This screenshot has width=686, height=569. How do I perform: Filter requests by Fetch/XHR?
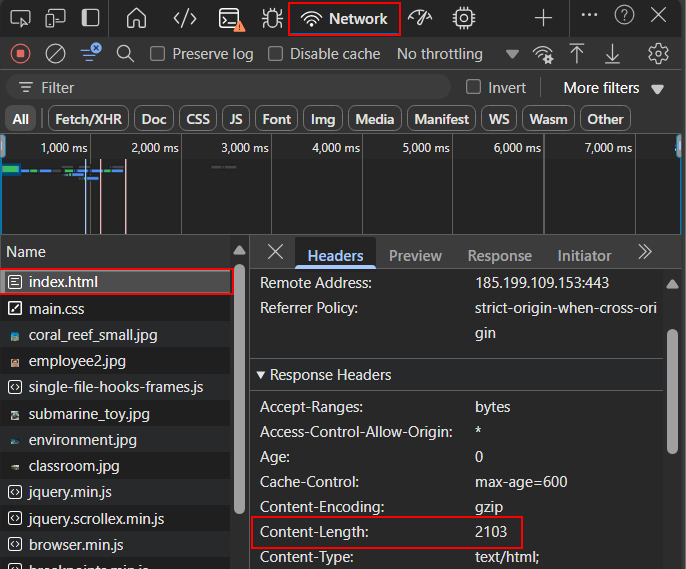88,119
